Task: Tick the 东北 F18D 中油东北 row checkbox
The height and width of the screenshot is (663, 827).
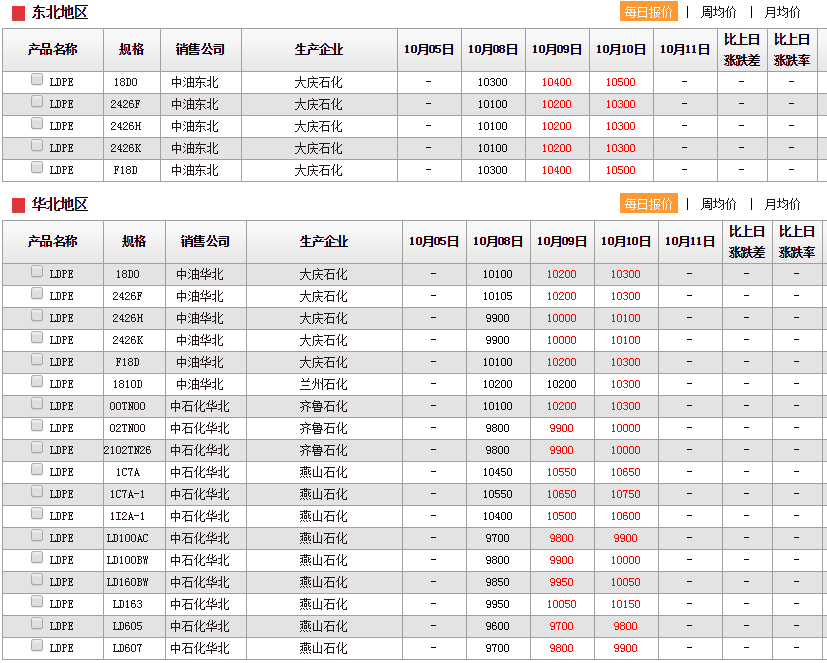Action: pos(37,167)
